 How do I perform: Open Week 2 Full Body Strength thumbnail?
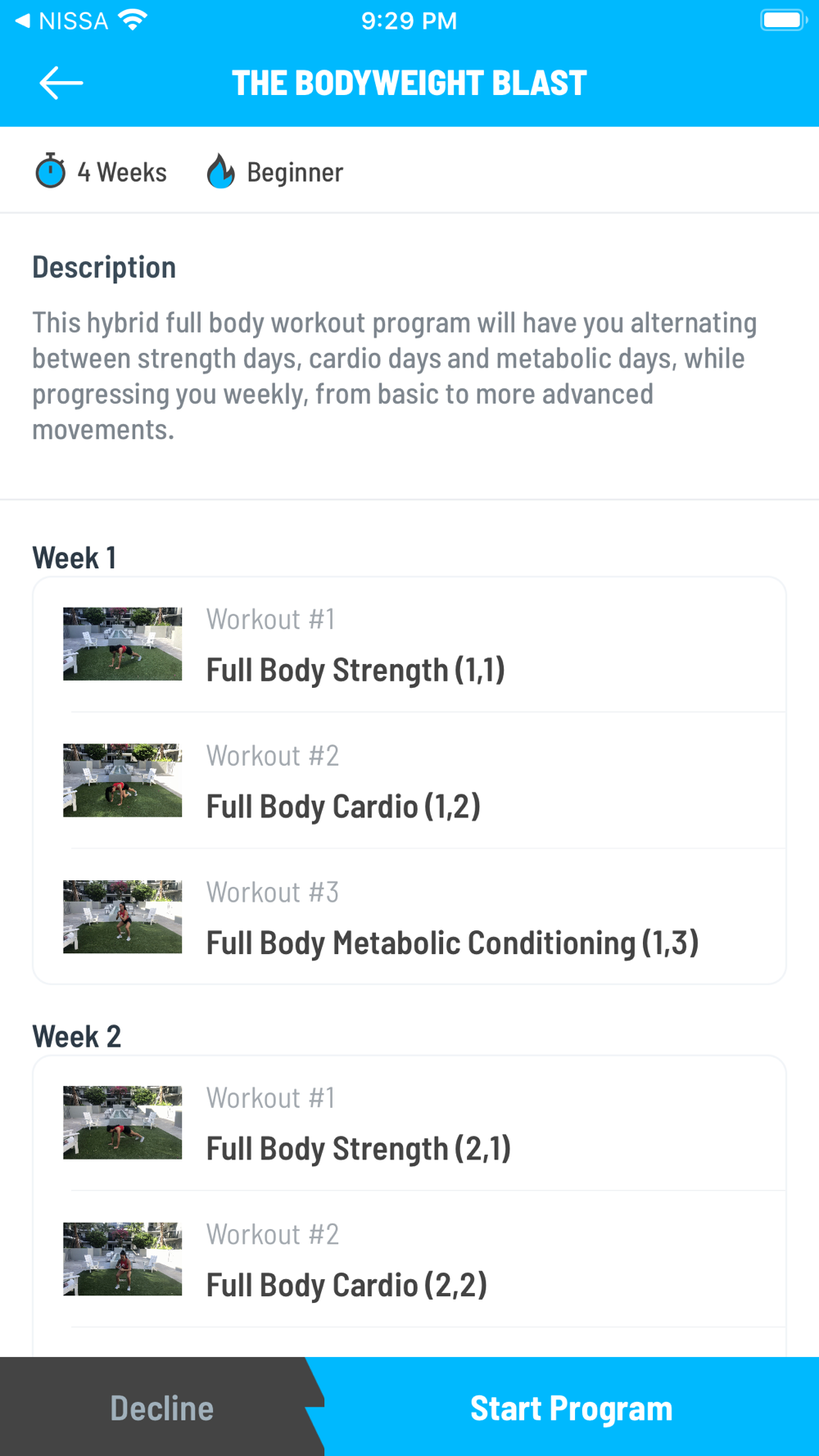pos(123,1122)
